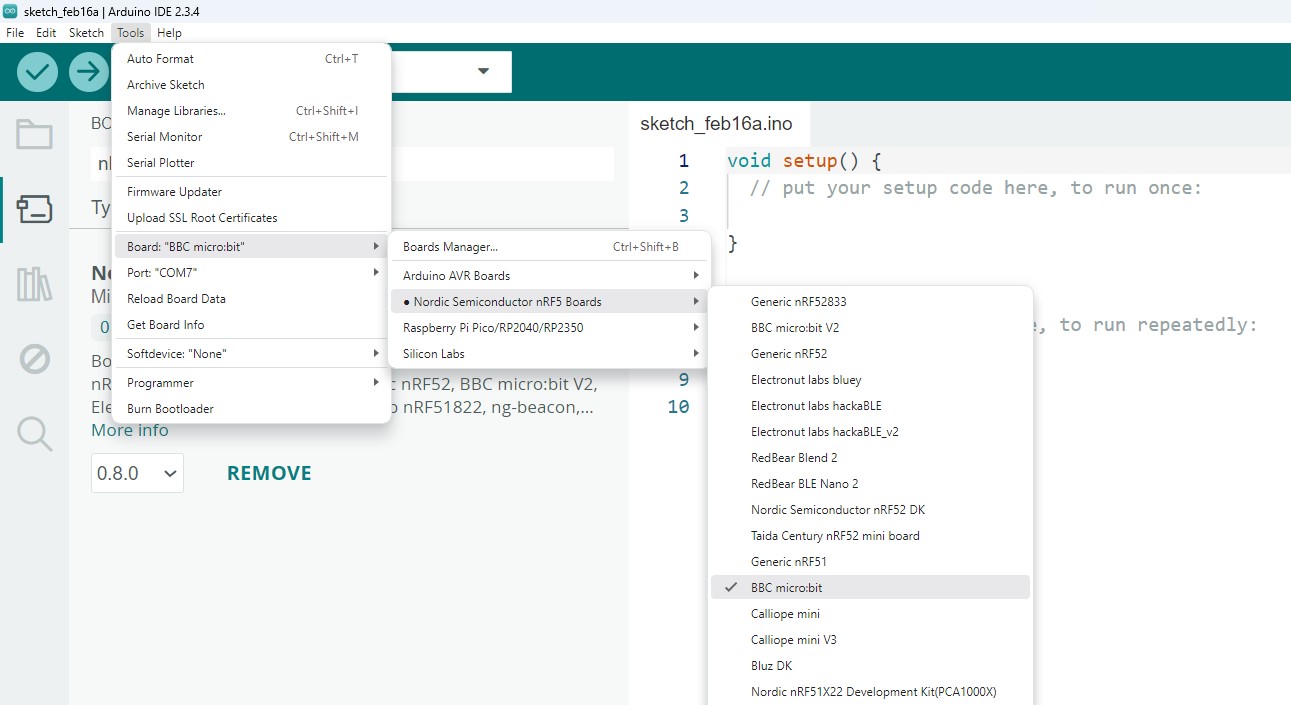1291x705 pixels.
Task: Select Generic nRF52833 board
Action: pyautogui.click(x=870, y=301)
